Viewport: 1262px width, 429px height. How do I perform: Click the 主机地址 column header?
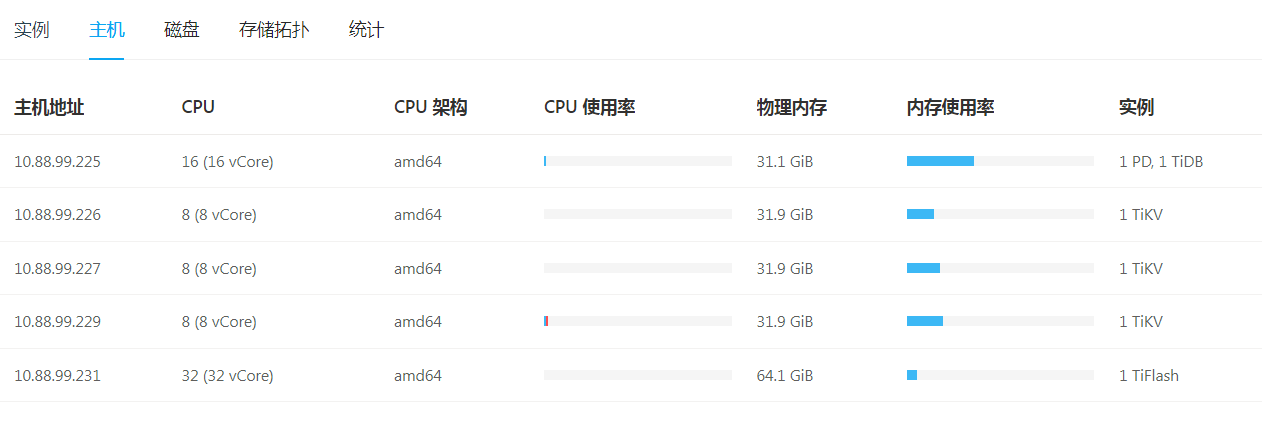(49, 107)
